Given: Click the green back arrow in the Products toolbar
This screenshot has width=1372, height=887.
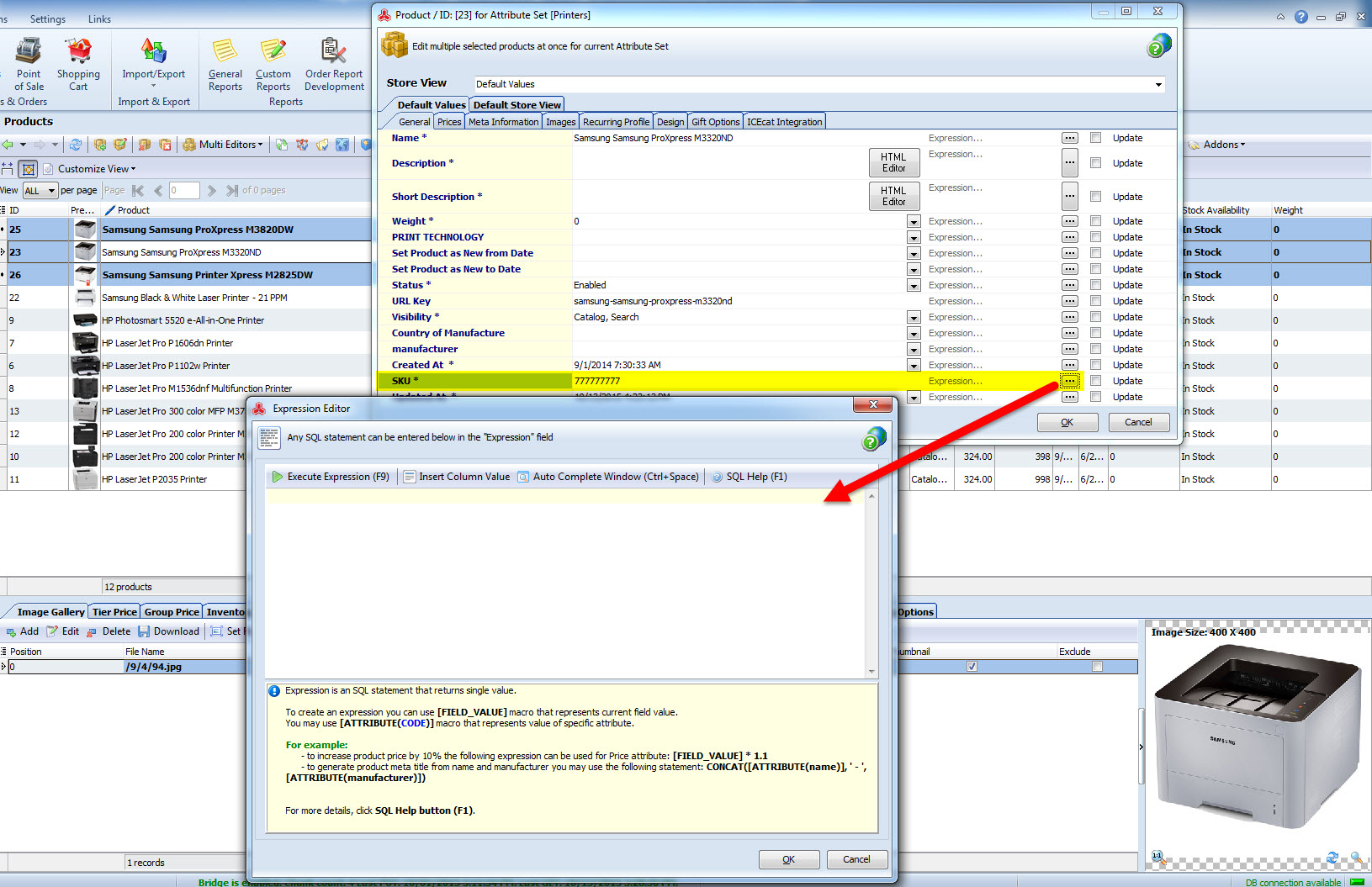Looking at the screenshot, I should [8, 145].
